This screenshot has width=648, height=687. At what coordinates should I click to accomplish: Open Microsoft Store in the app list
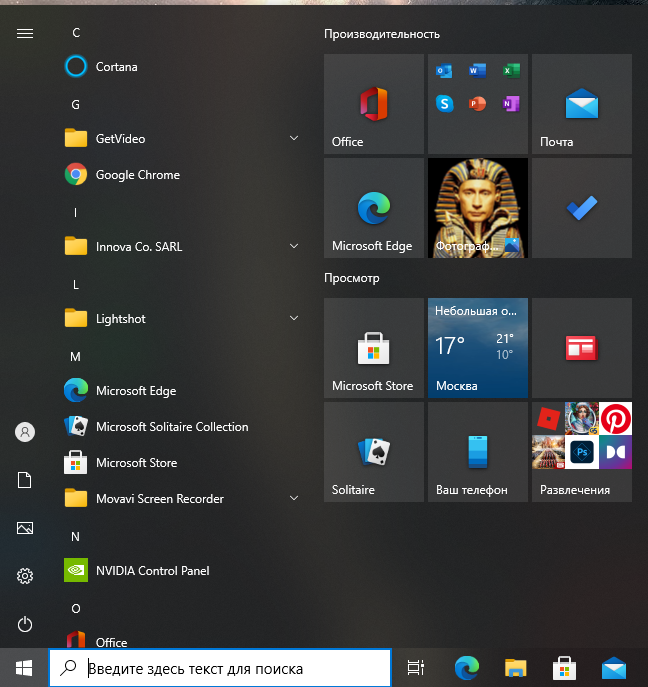(182, 462)
